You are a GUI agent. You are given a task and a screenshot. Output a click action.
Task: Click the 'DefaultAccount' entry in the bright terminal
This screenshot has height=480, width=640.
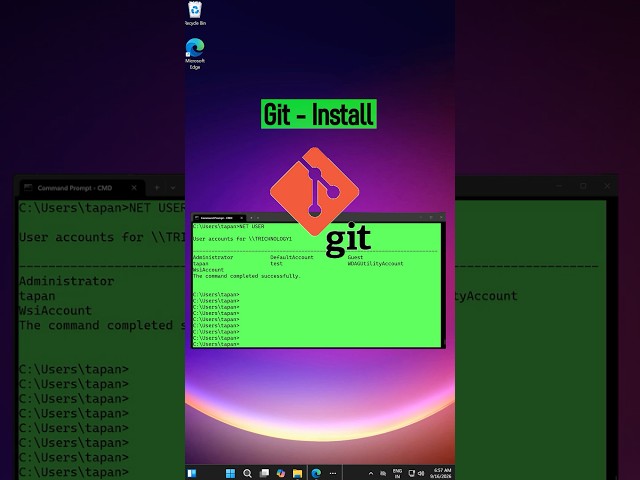tap(292, 257)
